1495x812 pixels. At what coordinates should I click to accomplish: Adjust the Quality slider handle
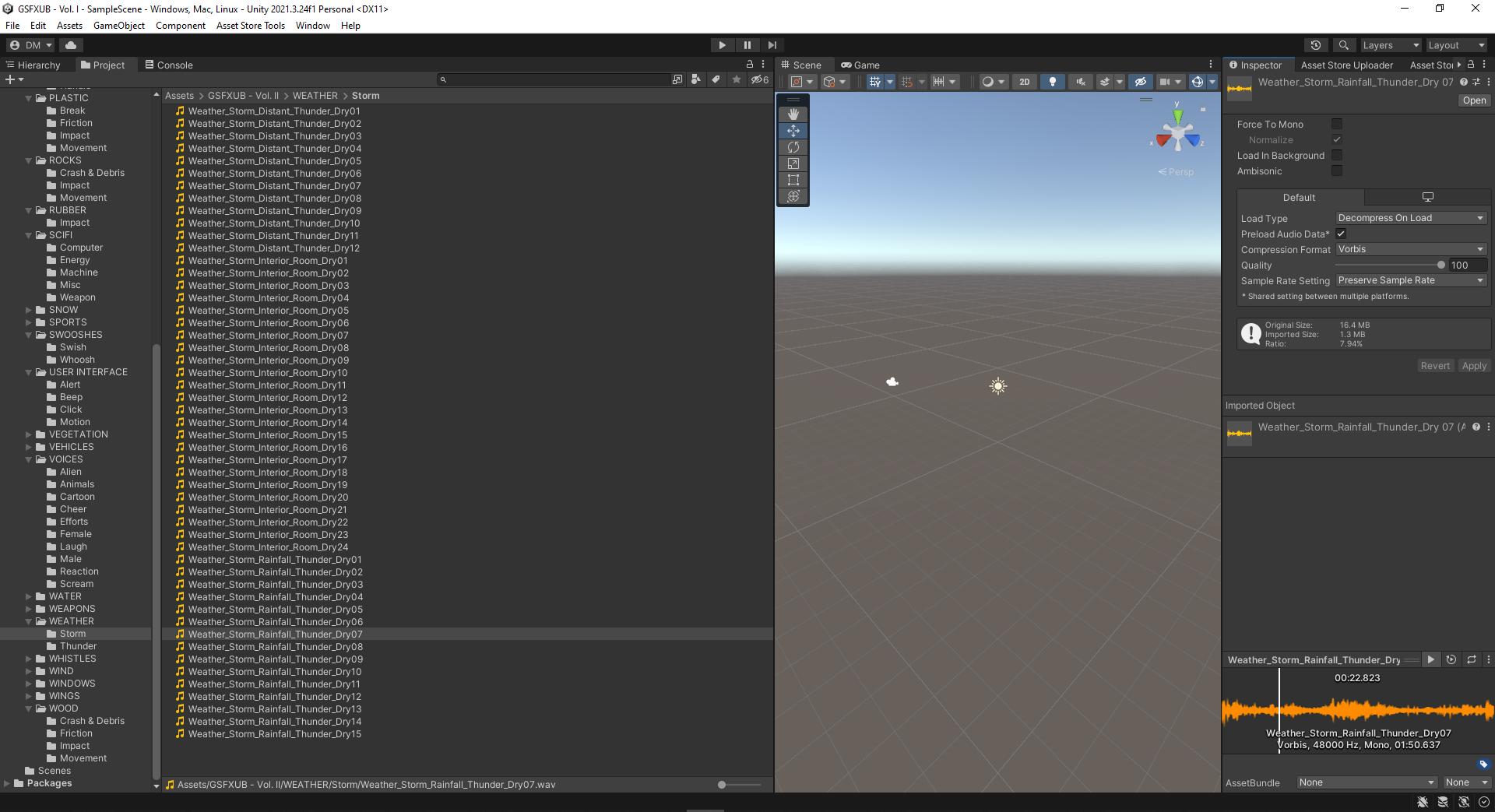(1441, 265)
